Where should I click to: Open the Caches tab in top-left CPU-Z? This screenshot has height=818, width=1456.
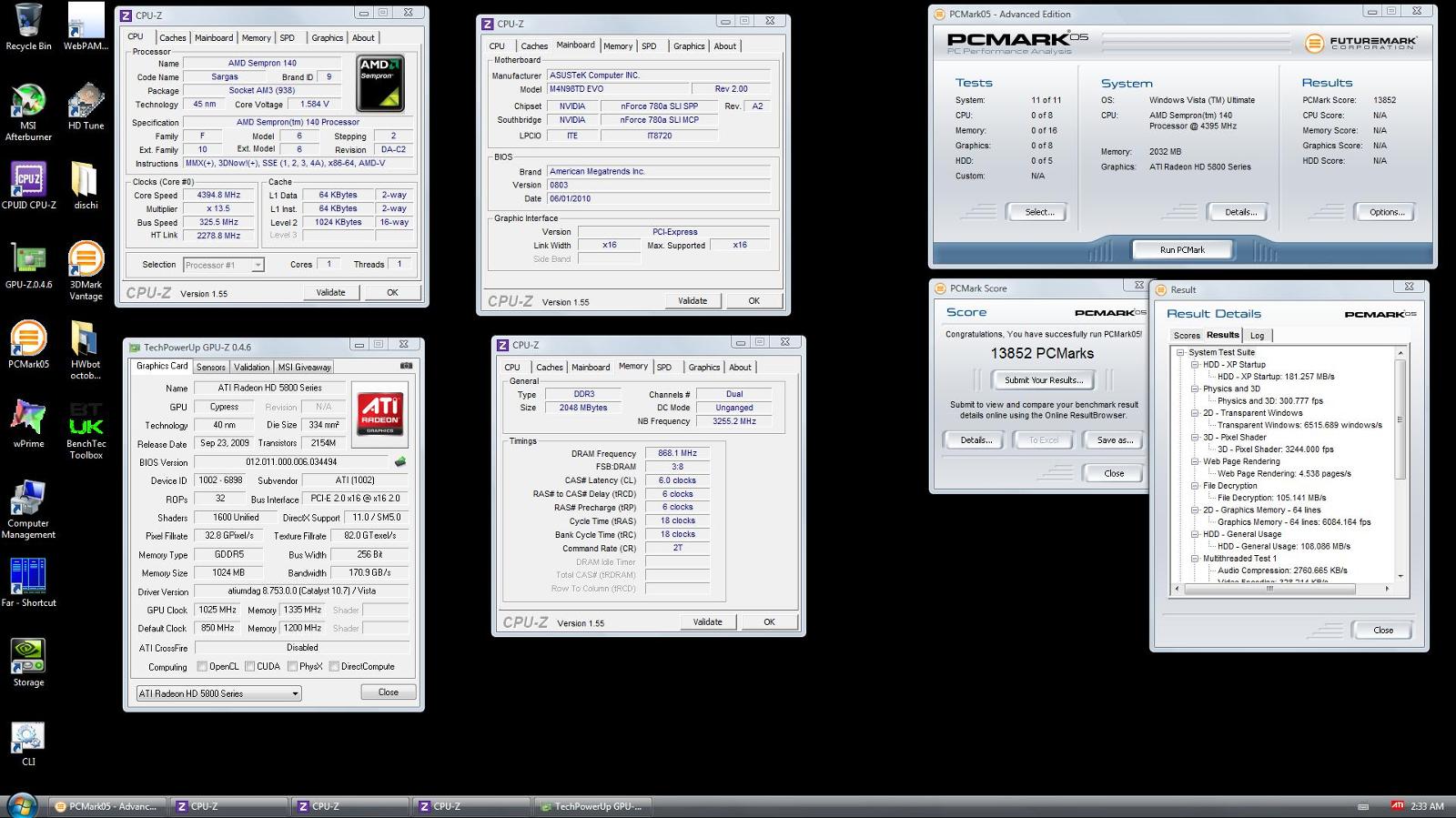click(x=173, y=37)
